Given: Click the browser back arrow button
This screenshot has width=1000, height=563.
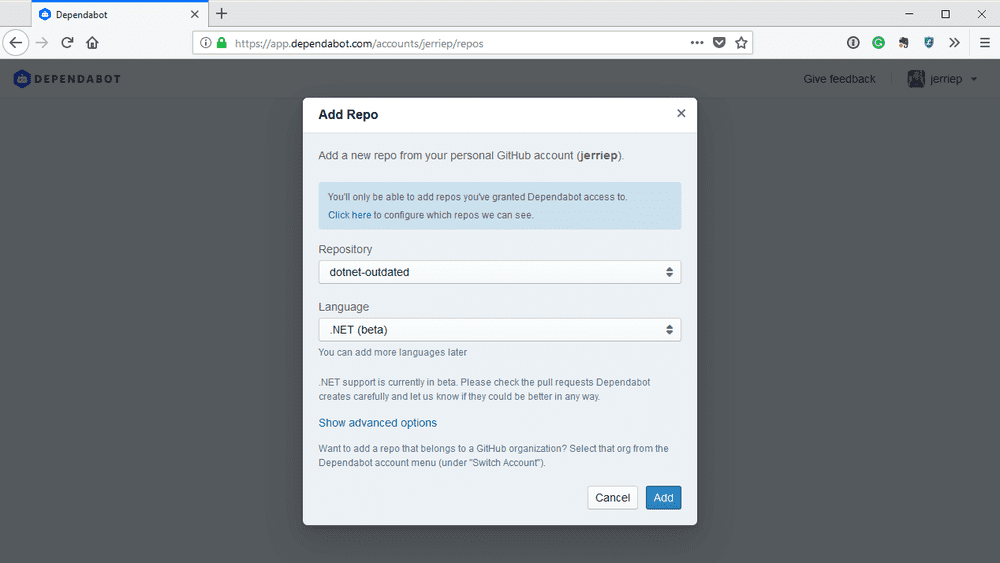Looking at the screenshot, I should coord(15,43).
